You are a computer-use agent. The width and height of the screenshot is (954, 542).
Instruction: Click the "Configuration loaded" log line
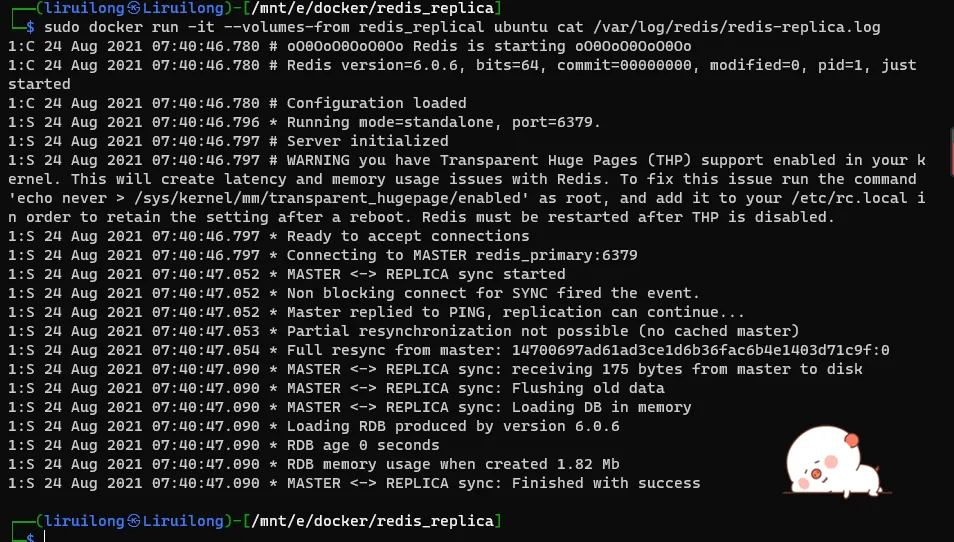coord(377,103)
